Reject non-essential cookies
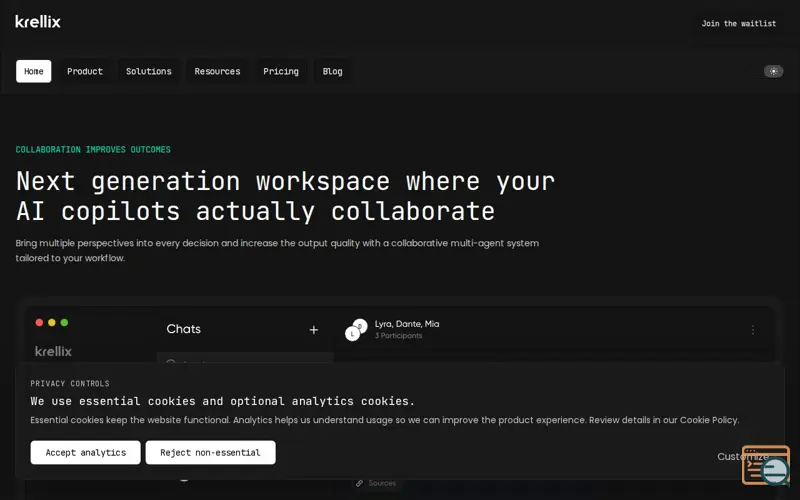Viewport: 800px width, 500px height. pyautogui.click(x=210, y=453)
